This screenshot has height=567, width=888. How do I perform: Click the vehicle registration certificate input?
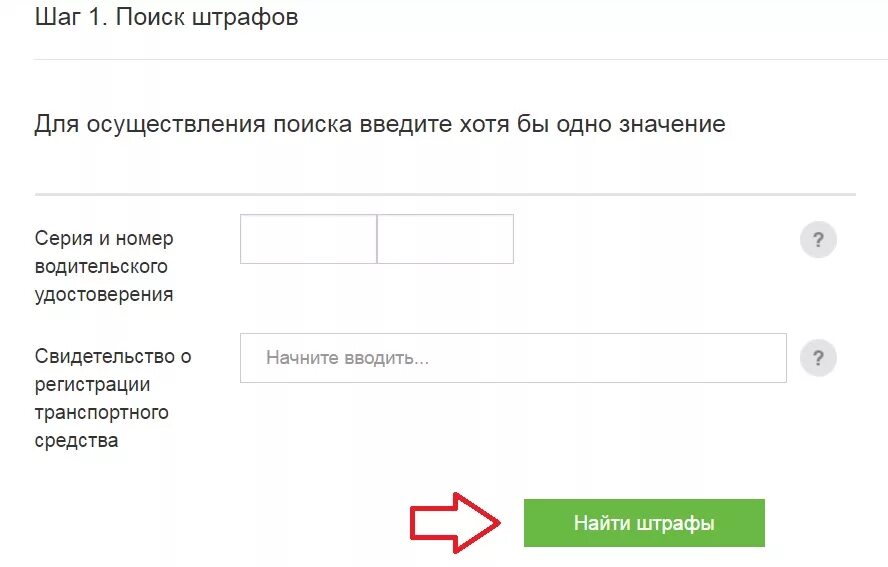point(513,358)
